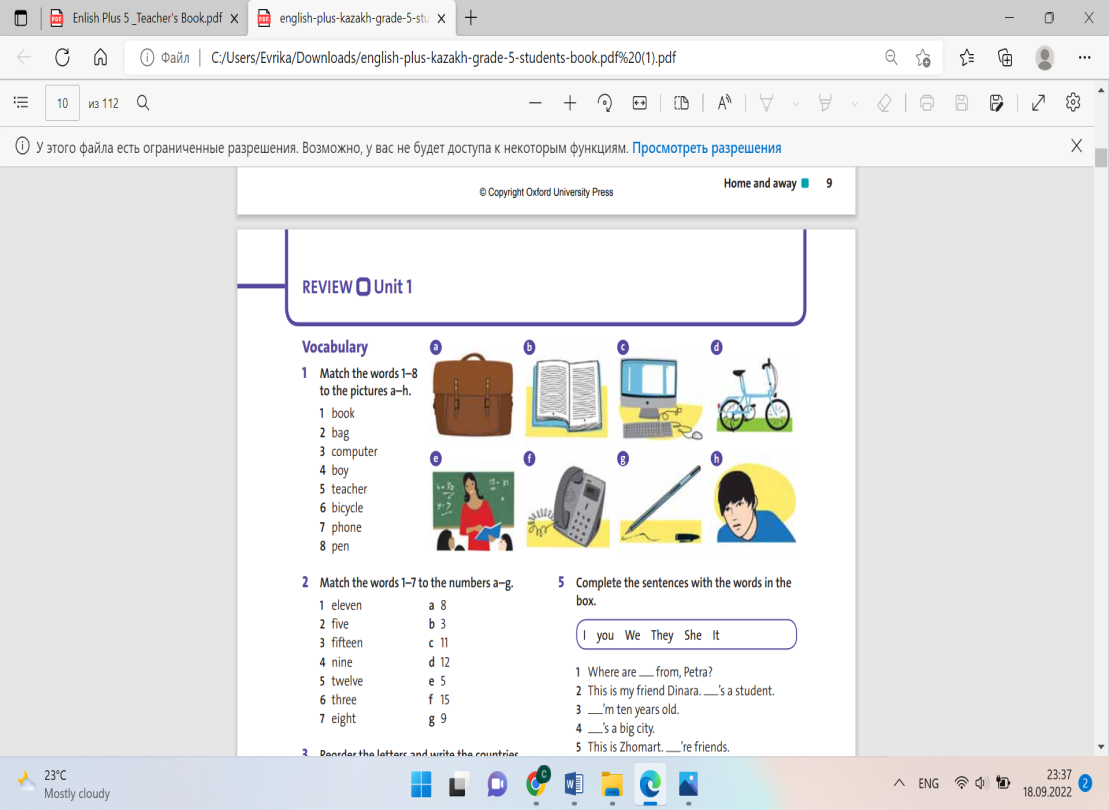View site information Файл icon
The width and height of the screenshot is (1109, 810).
point(164,58)
